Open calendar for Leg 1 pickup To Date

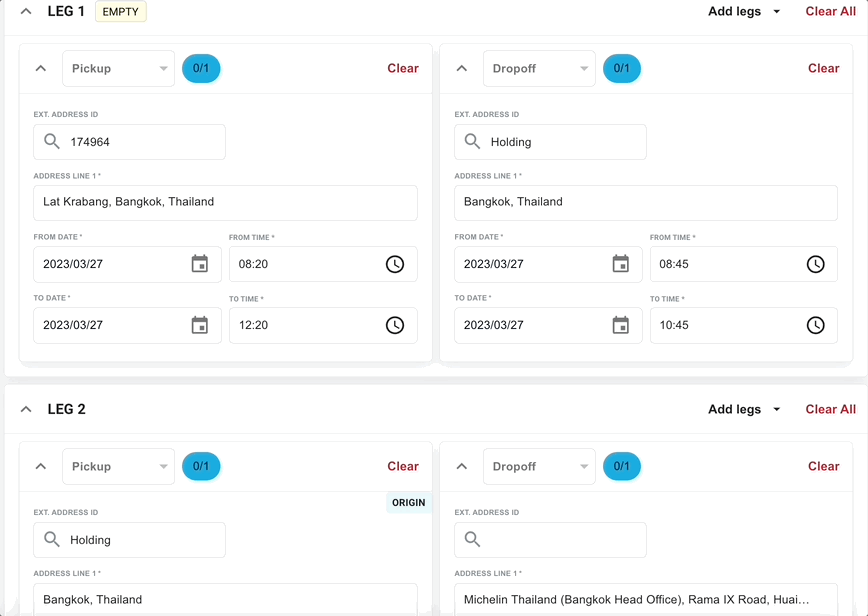(199, 325)
